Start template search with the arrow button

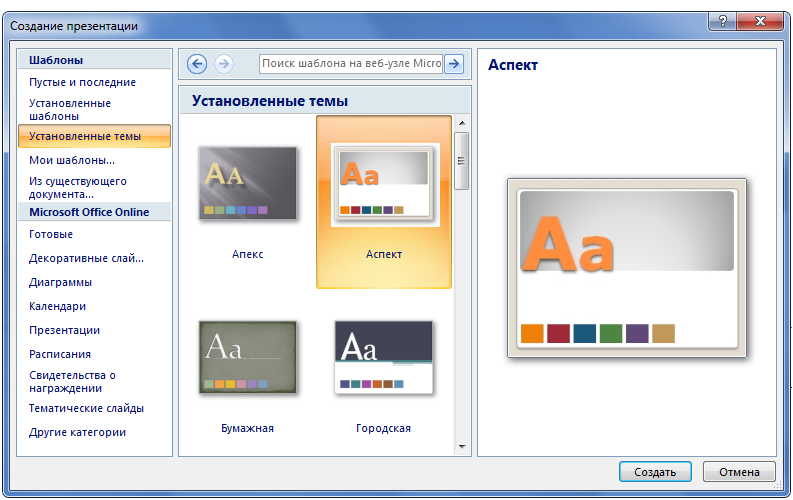click(x=454, y=64)
